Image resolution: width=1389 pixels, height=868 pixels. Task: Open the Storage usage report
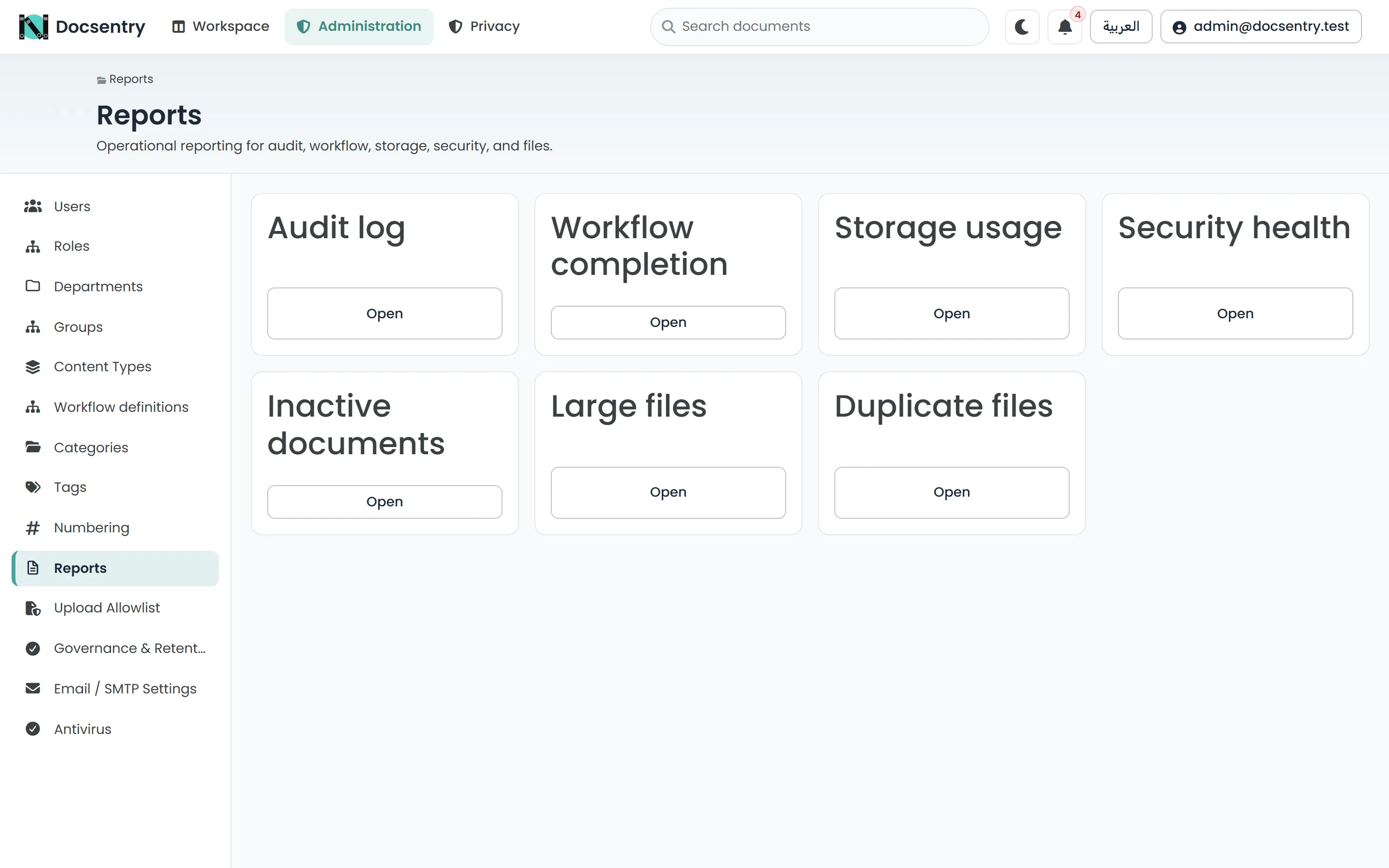pos(952,313)
